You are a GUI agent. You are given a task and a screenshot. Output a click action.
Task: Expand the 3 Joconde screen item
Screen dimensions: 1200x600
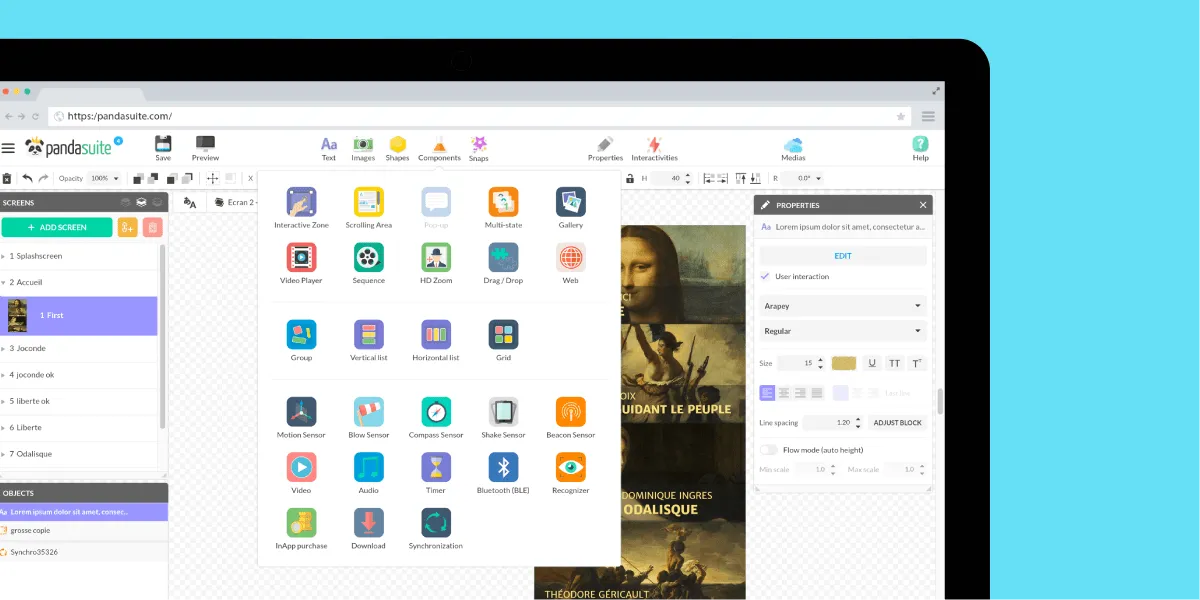click(4, 349)
